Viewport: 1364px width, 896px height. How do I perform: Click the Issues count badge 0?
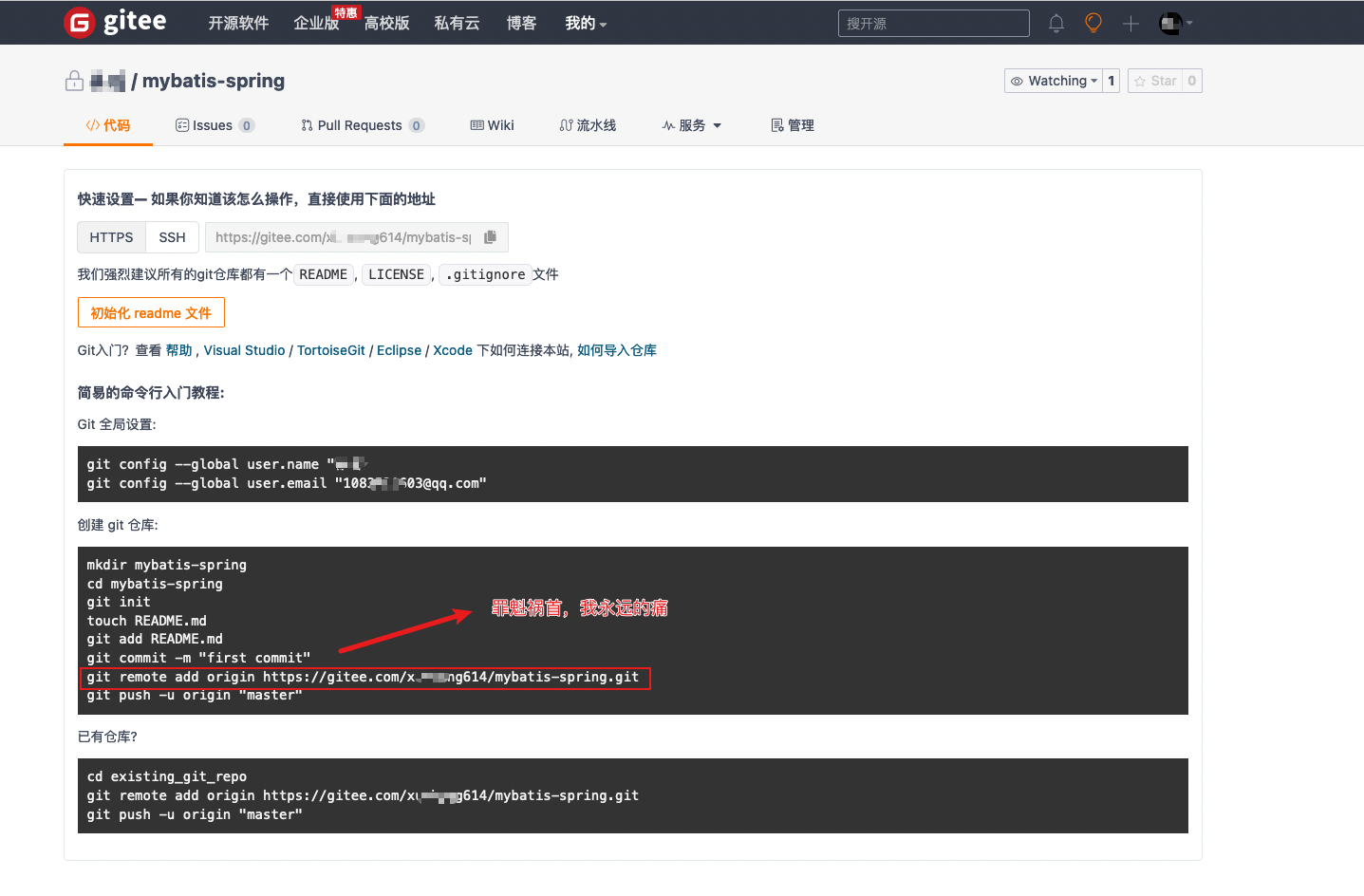247,125
